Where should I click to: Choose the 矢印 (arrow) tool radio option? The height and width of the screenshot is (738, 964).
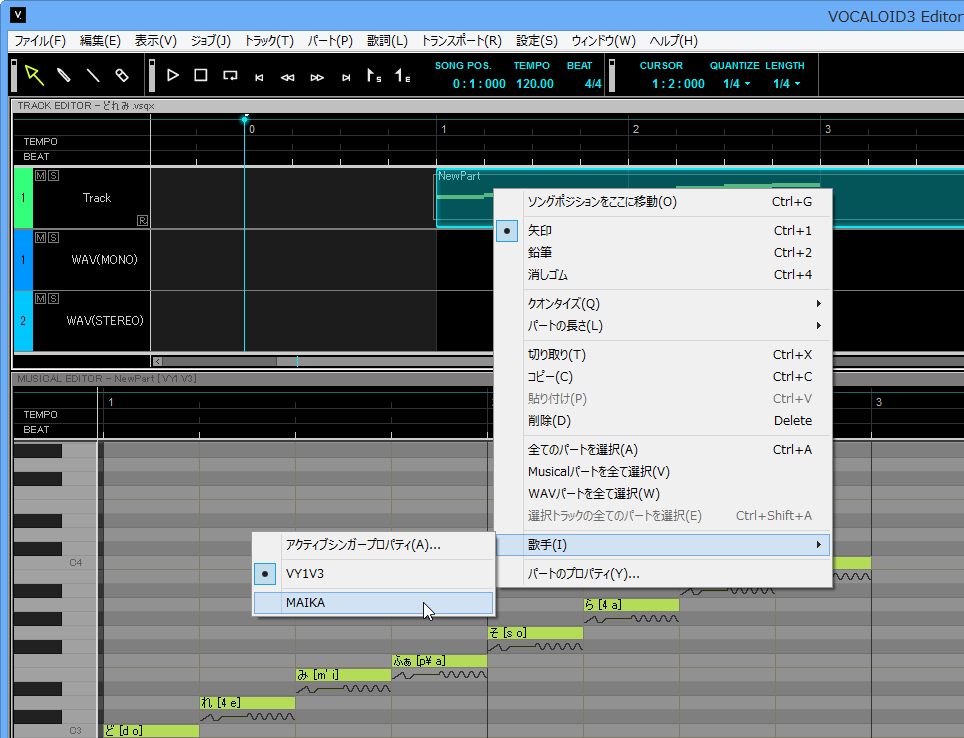pyautogui.click(x=663, y=231)
